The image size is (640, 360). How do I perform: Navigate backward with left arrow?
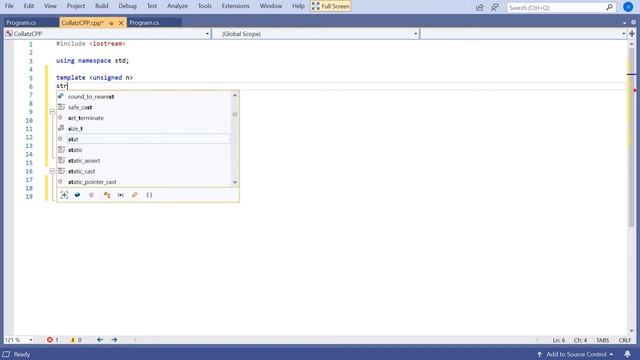point(100,340)
